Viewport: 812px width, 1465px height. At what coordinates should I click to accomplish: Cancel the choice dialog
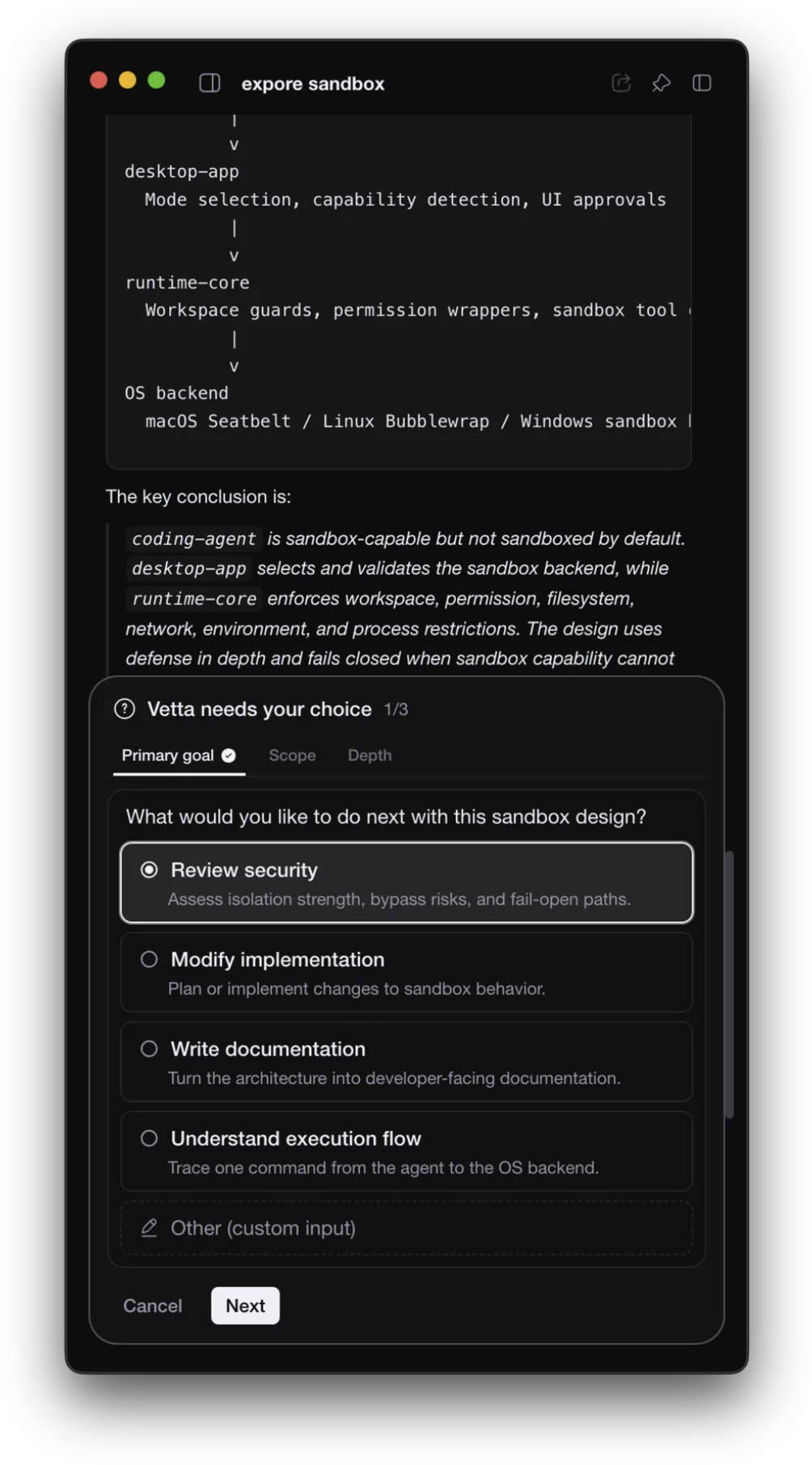point(152,1305)
